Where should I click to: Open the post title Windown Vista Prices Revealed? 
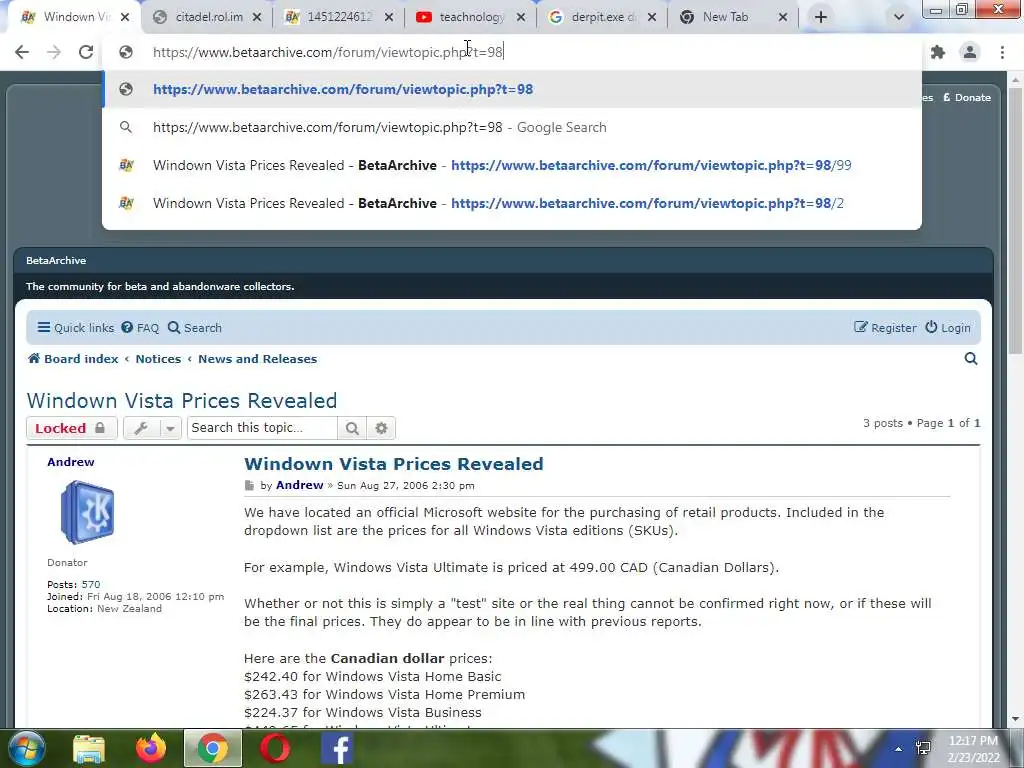pos(394,464)
